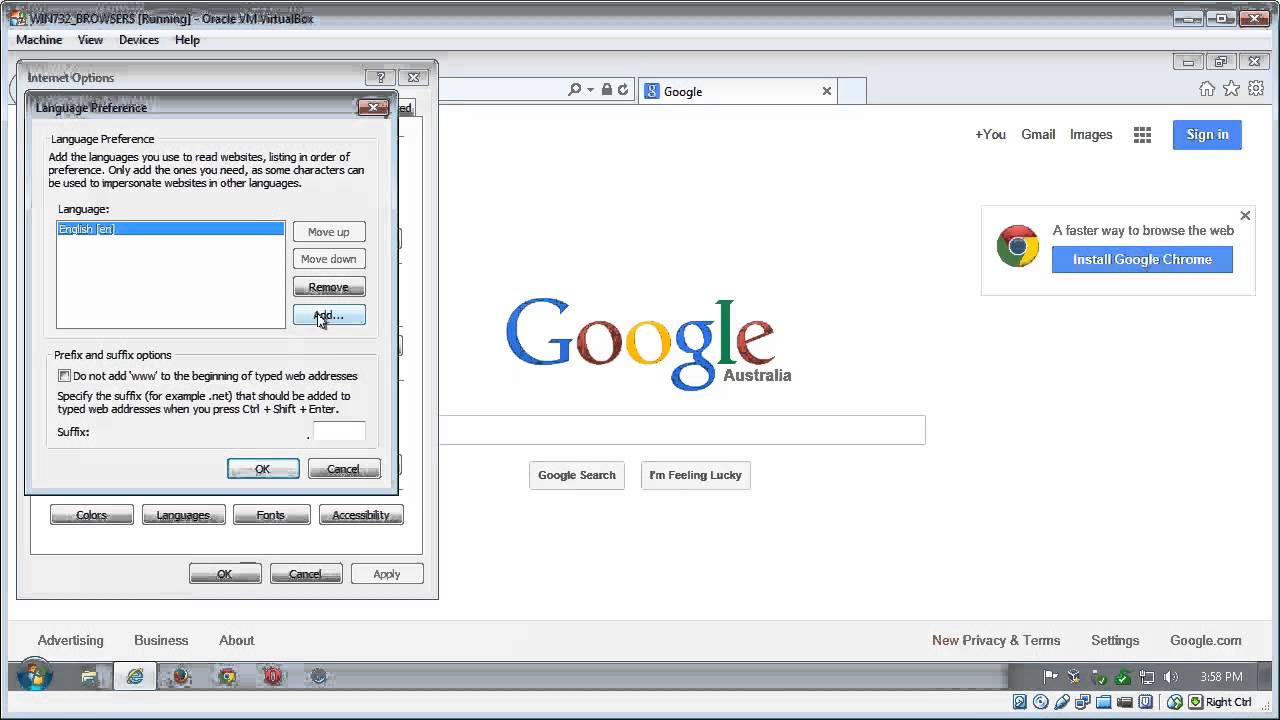Viewport: 1280px width, 720px height.
Task: Click Move up in Language Preference
Action: [329, 232]
